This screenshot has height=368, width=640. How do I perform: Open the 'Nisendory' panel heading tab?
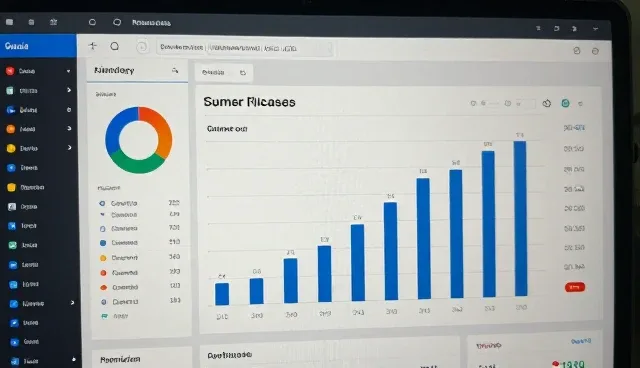pos(114,70)
